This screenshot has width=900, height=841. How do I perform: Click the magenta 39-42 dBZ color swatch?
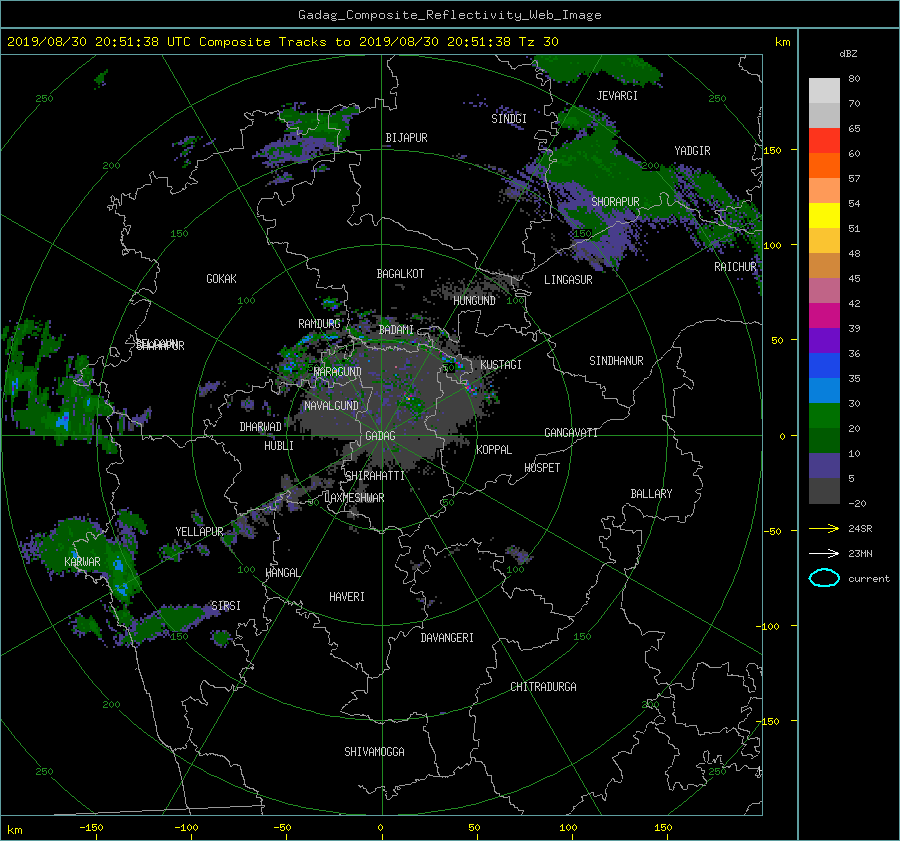coord(824,315)
